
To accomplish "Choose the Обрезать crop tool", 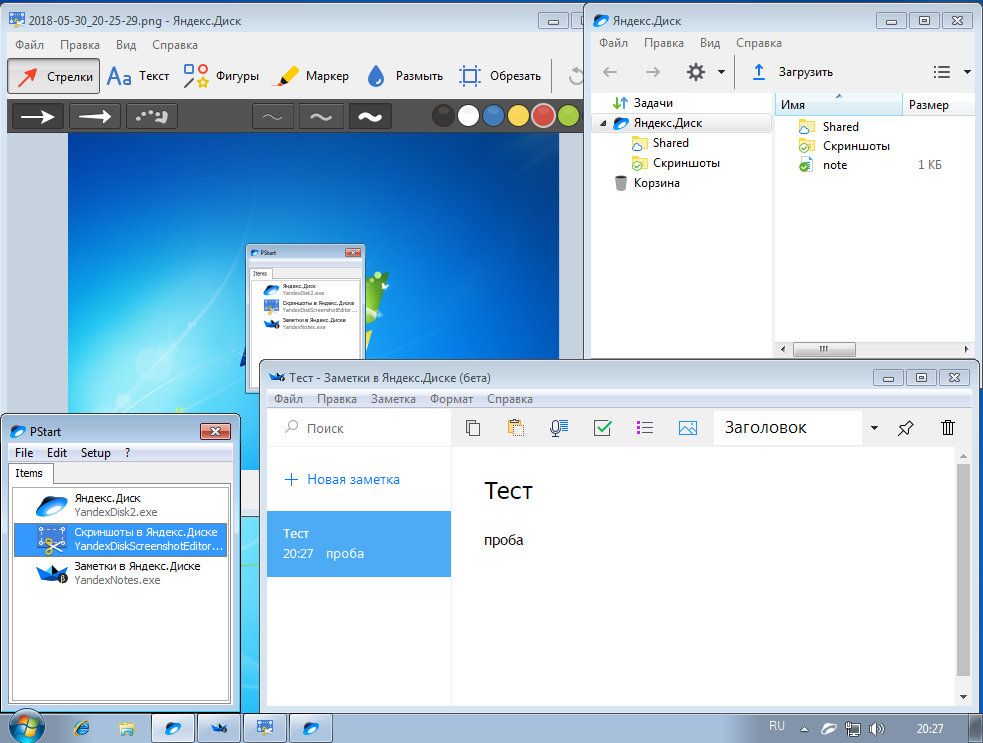I will pos(500,76).
